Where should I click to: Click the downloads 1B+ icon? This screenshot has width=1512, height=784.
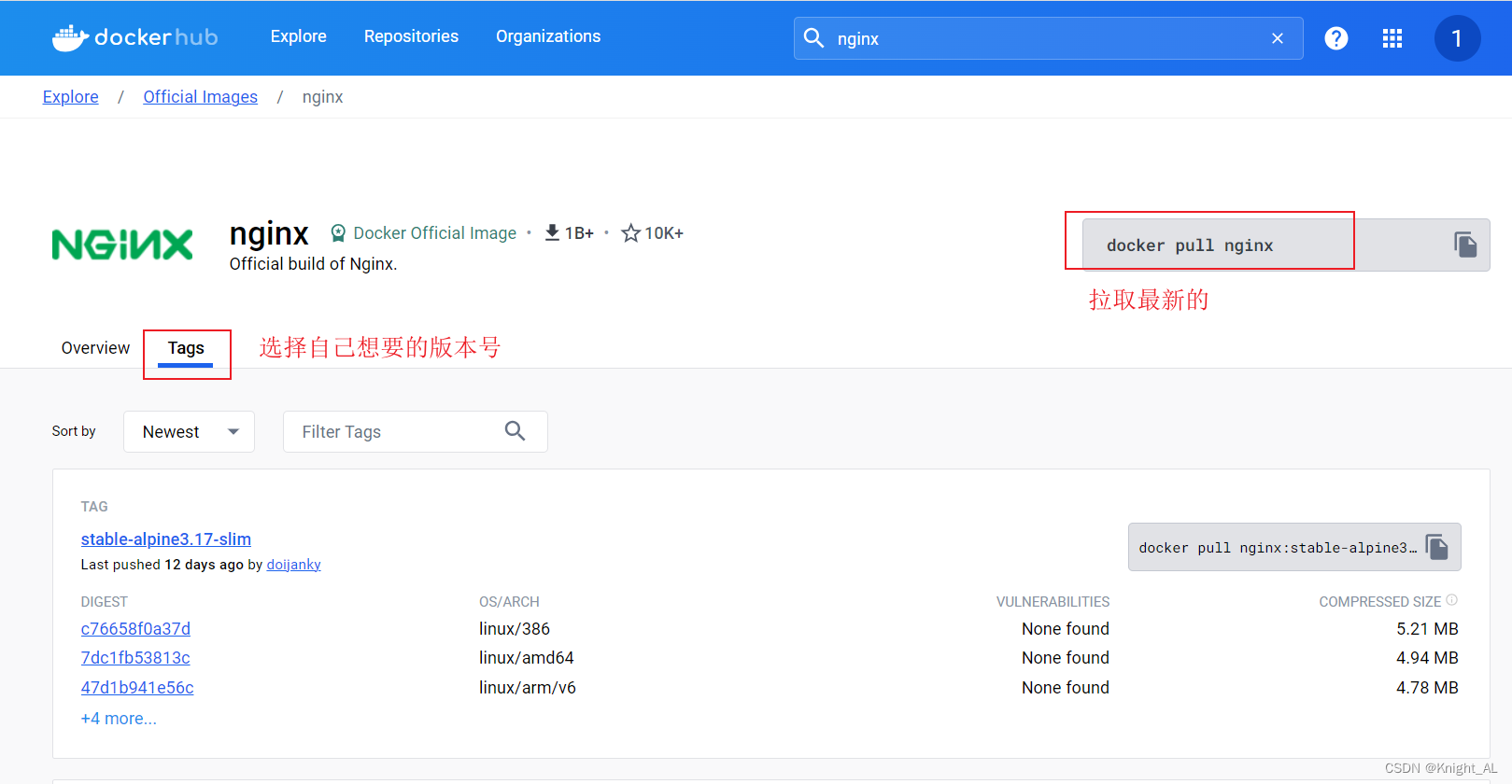[552, 232]
